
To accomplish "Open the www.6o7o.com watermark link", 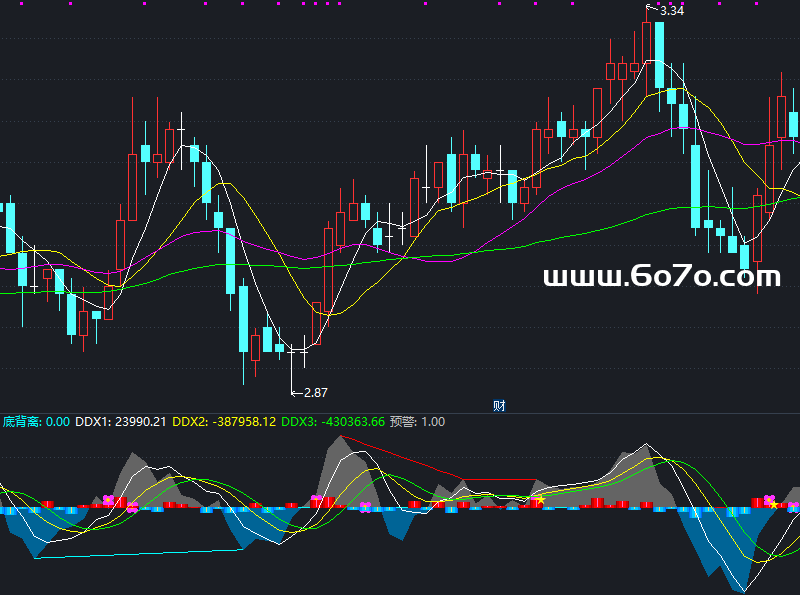I will coord(661,277).
